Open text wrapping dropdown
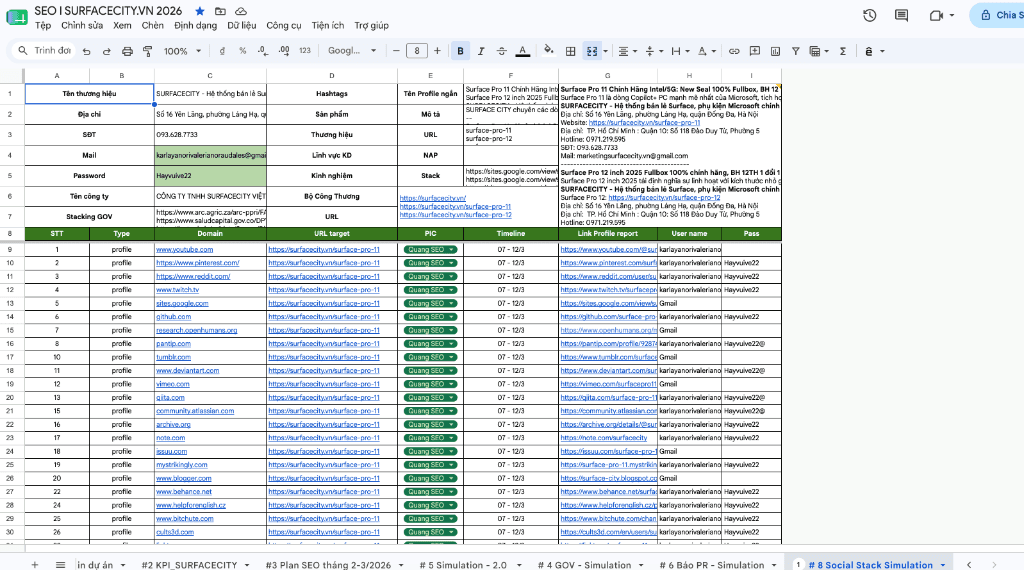 click(x=680, y=51)
